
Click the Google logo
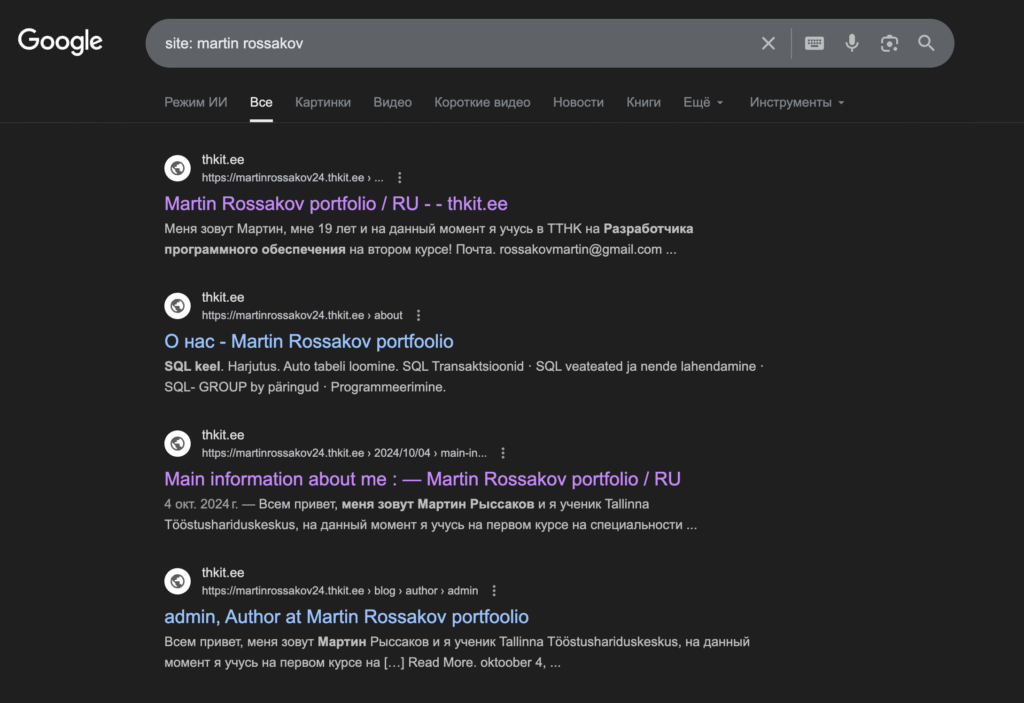pyautogui.click(x=60, y=42)
